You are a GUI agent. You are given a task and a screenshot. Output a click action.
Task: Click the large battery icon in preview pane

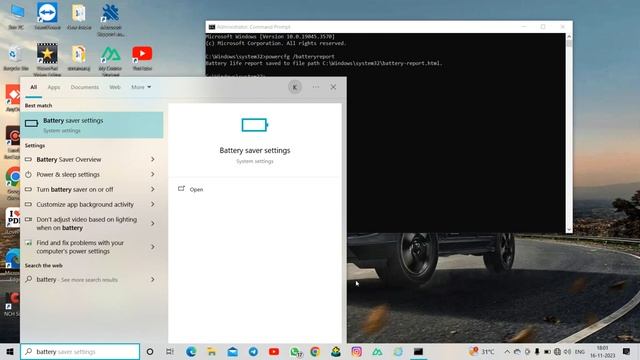255,125
